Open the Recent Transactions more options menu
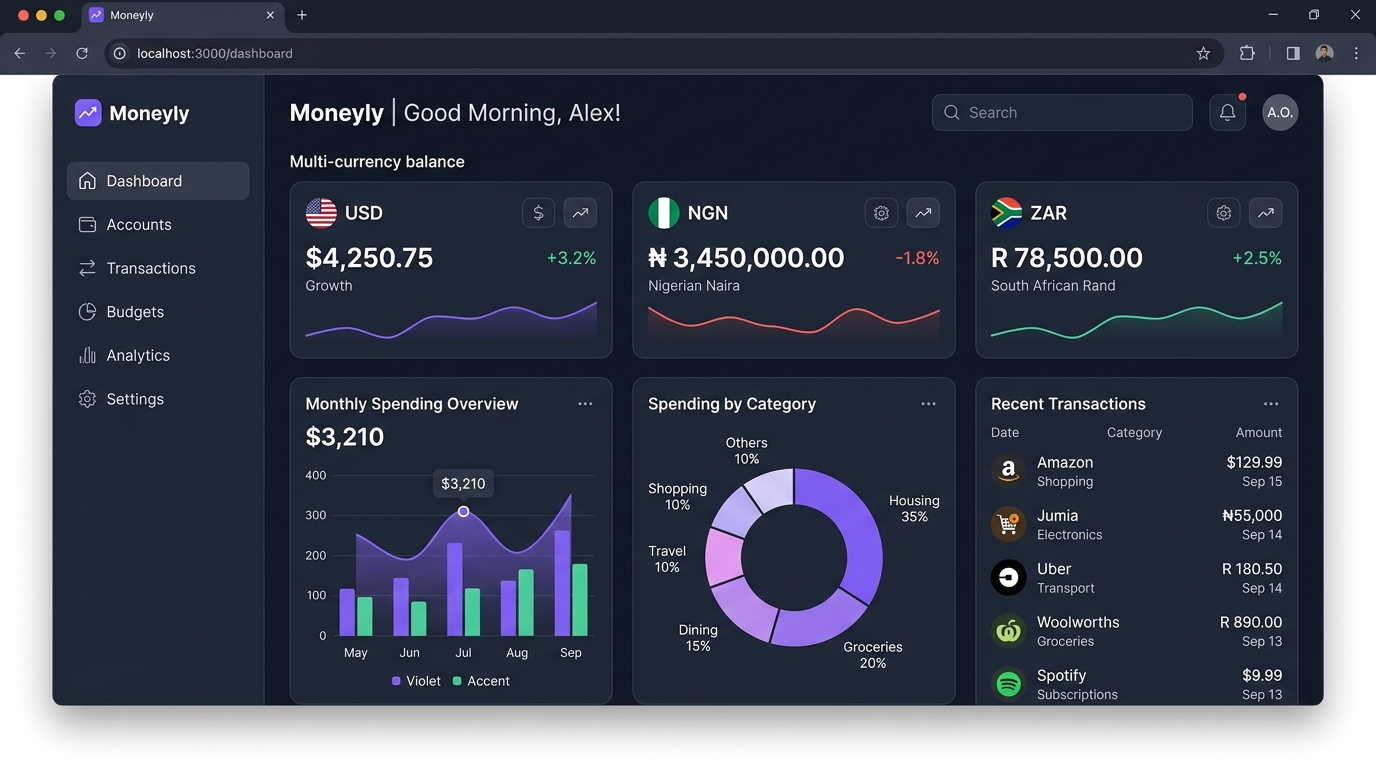 point(1271,404)
